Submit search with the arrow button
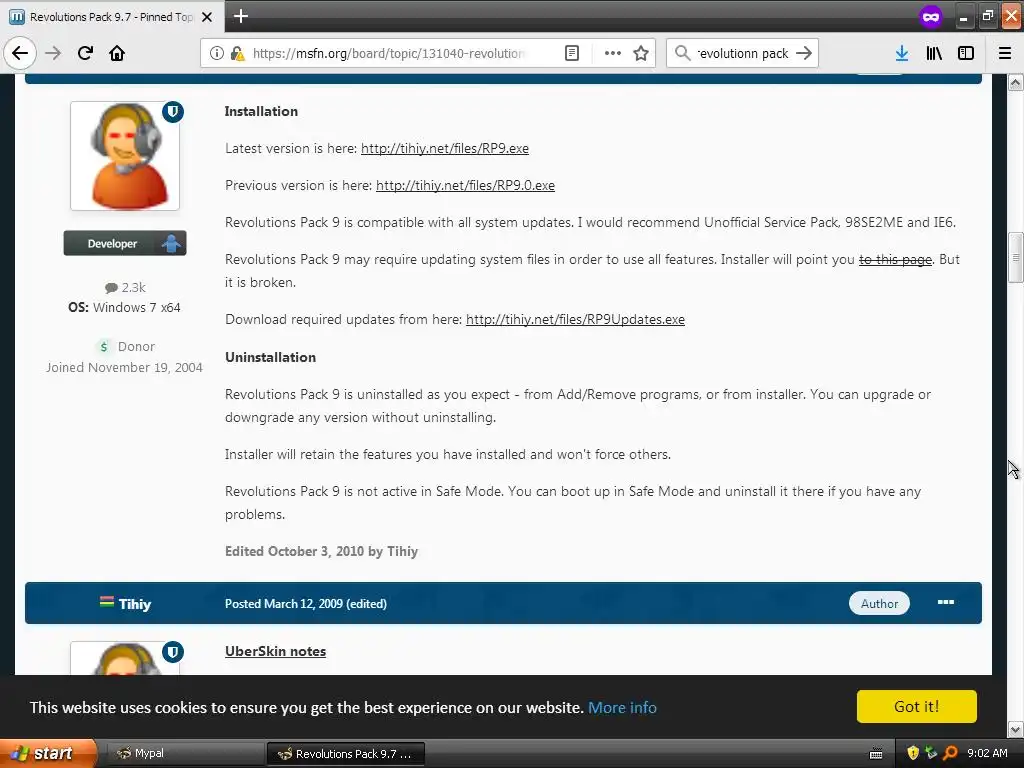 pyautogui.click(x=804, y=53)
